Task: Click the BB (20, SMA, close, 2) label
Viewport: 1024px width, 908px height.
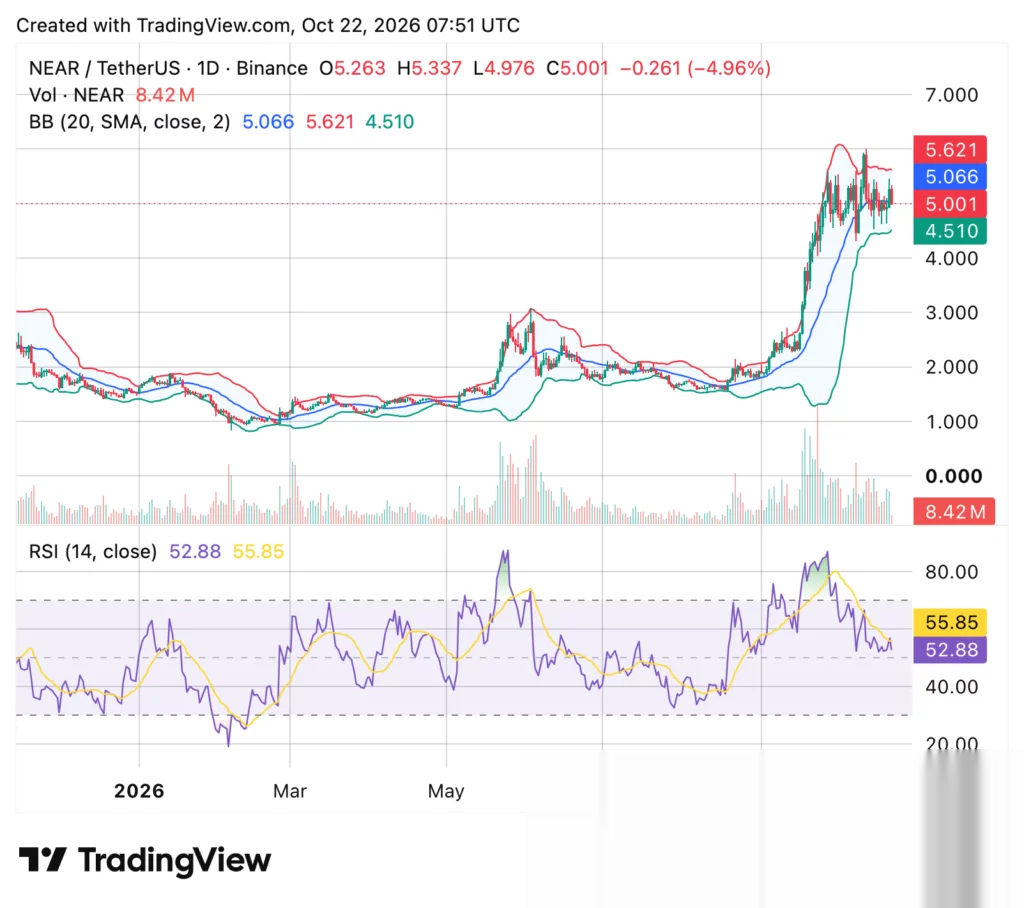Action: click(129, 122)
